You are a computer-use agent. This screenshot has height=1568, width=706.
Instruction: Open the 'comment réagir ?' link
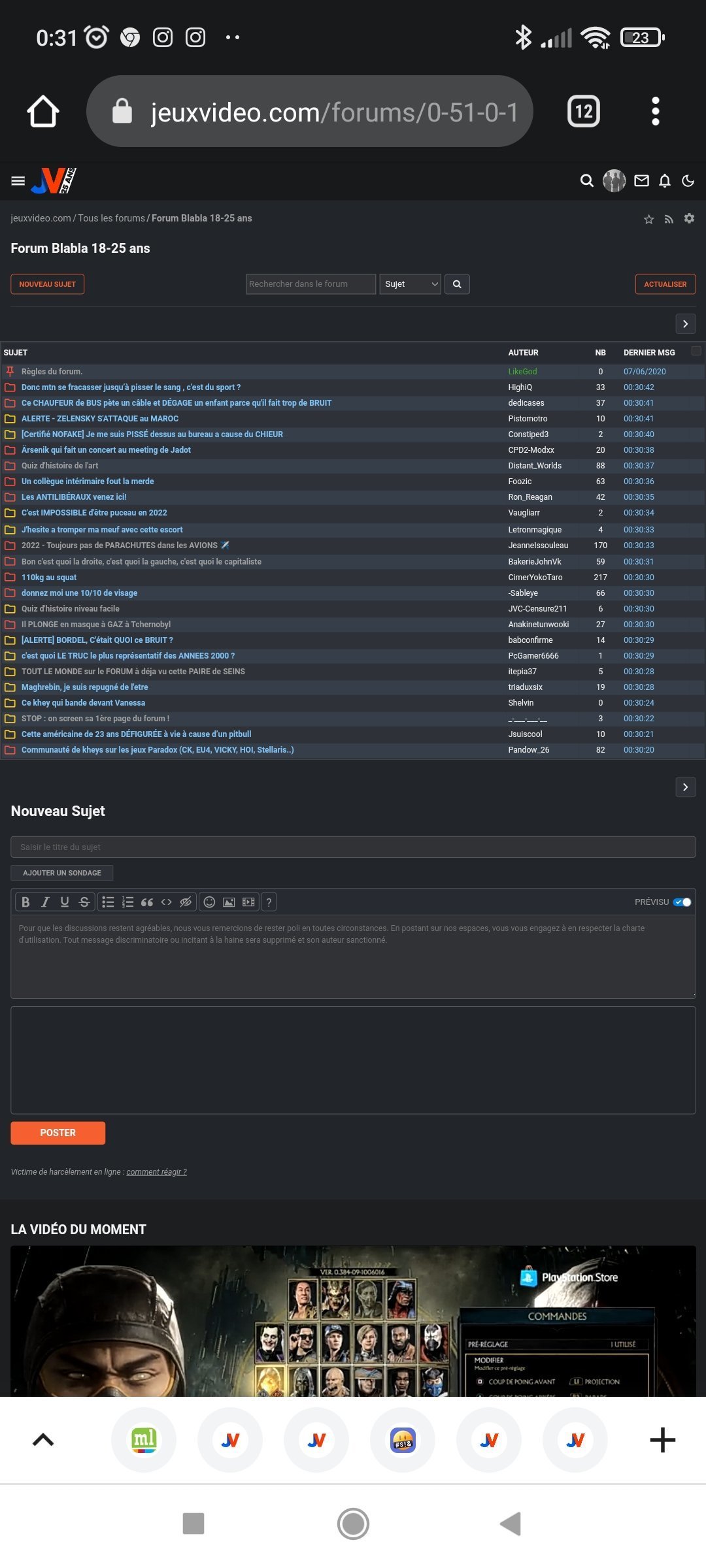coord(157,1172)
